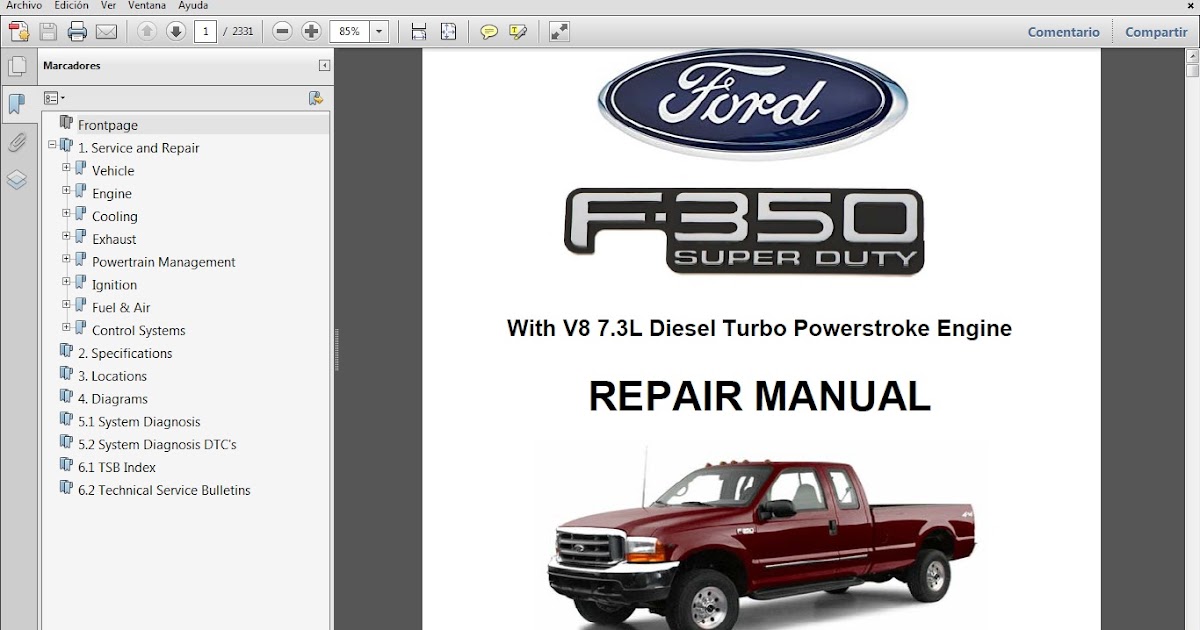The width and height of the screenshot is (1200, 630).
Task: Go to 5.1 System Diagnosis bookmark
Action: pos(139,422)
